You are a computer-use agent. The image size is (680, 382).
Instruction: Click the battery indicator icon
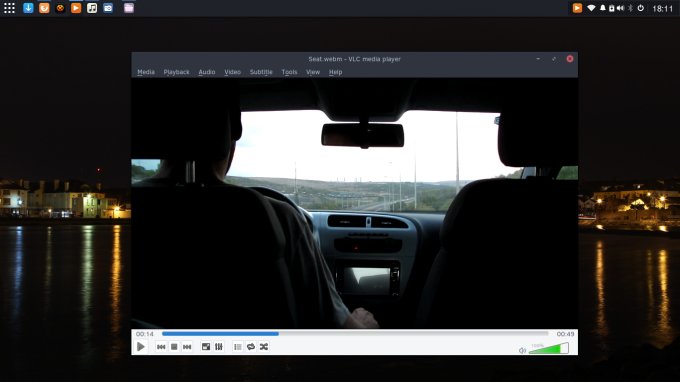(611, 8)
